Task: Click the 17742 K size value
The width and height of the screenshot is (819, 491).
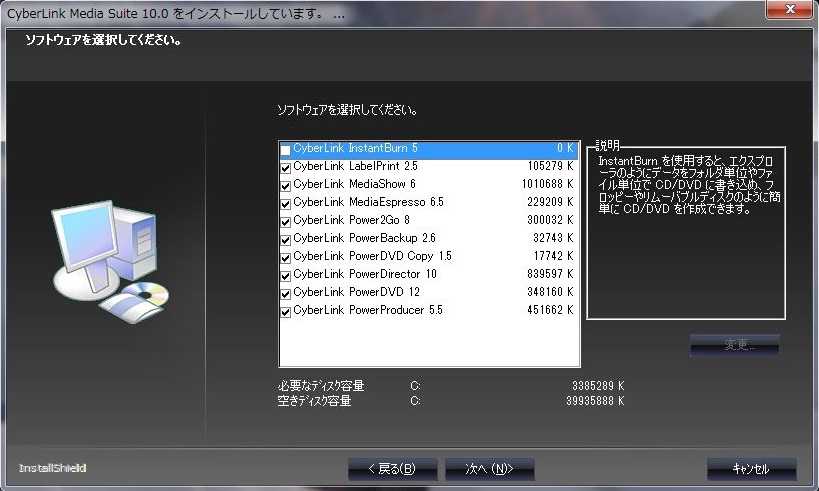Action: pos(553,256)
